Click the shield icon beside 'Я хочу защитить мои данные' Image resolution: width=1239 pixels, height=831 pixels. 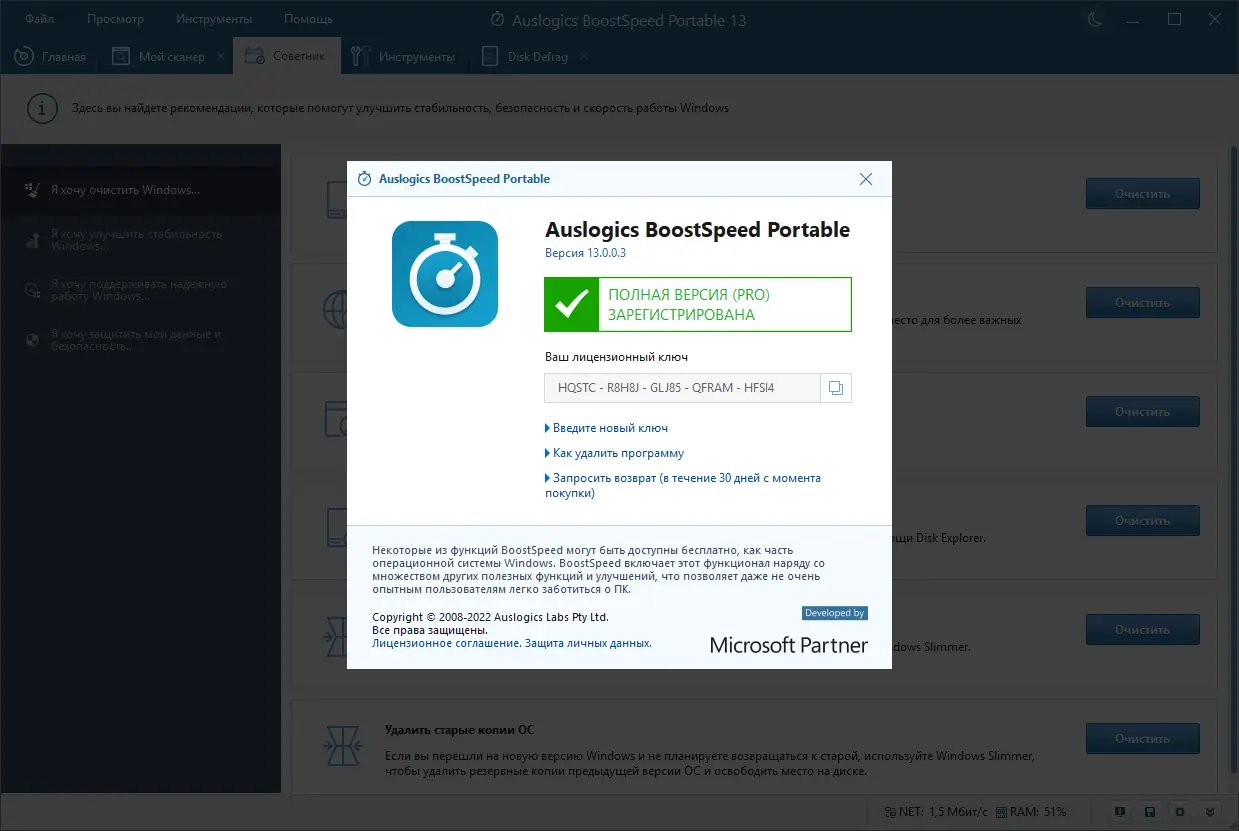coord(32,340)
